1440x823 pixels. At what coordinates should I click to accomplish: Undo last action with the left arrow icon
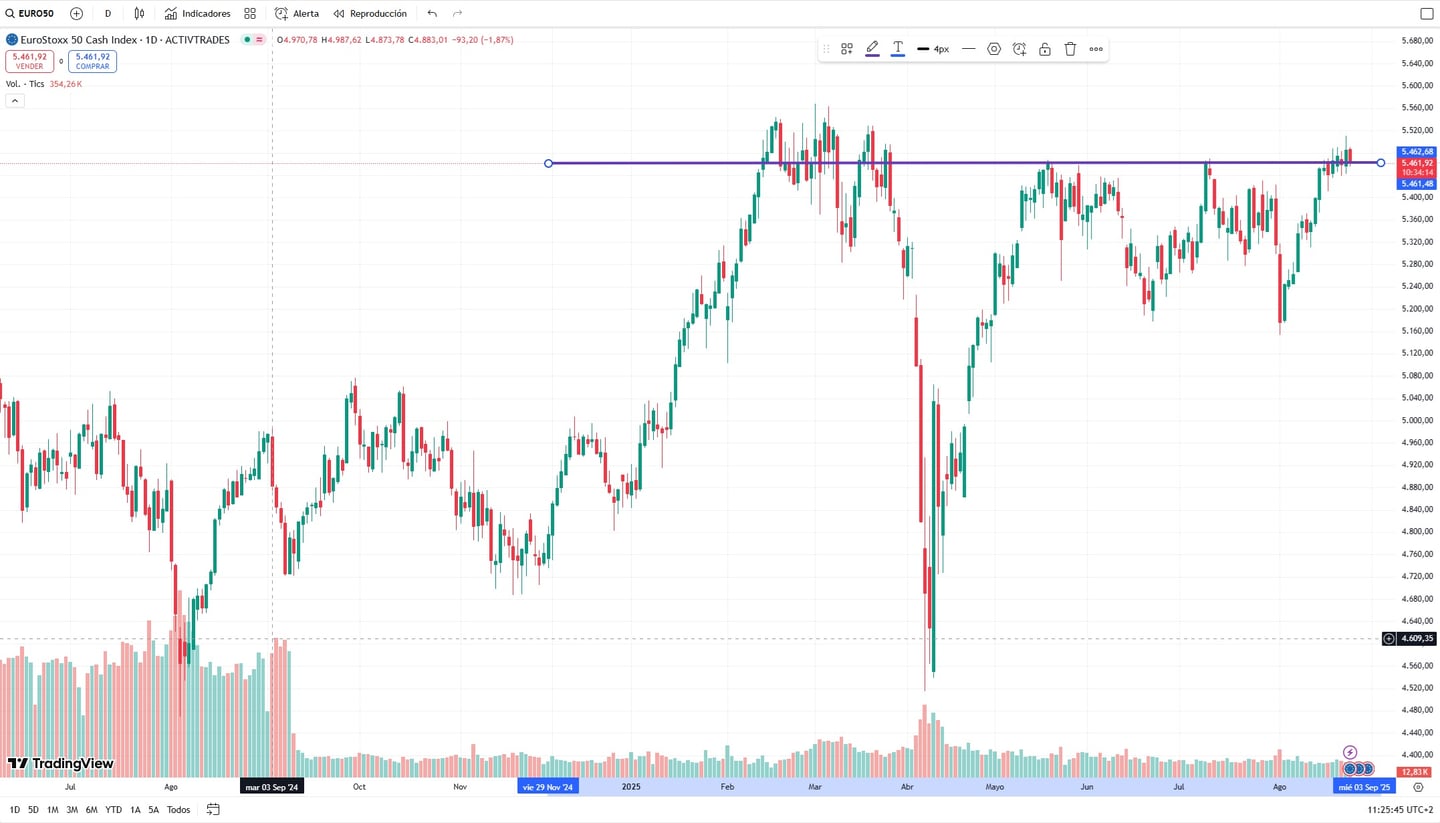click(431, 13)
